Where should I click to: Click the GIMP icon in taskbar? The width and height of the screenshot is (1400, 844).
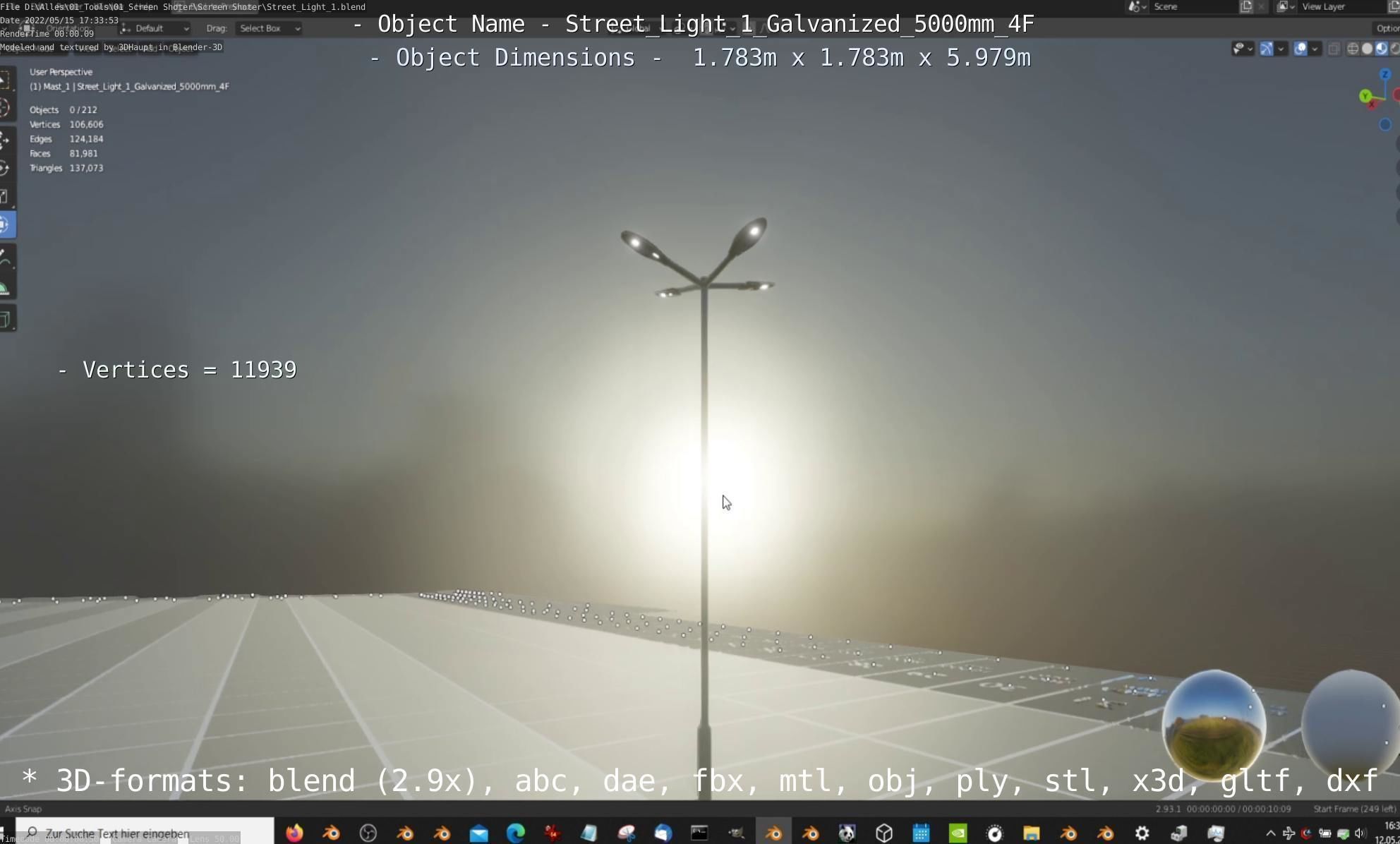pyautogui.click(x=737, y=833)
